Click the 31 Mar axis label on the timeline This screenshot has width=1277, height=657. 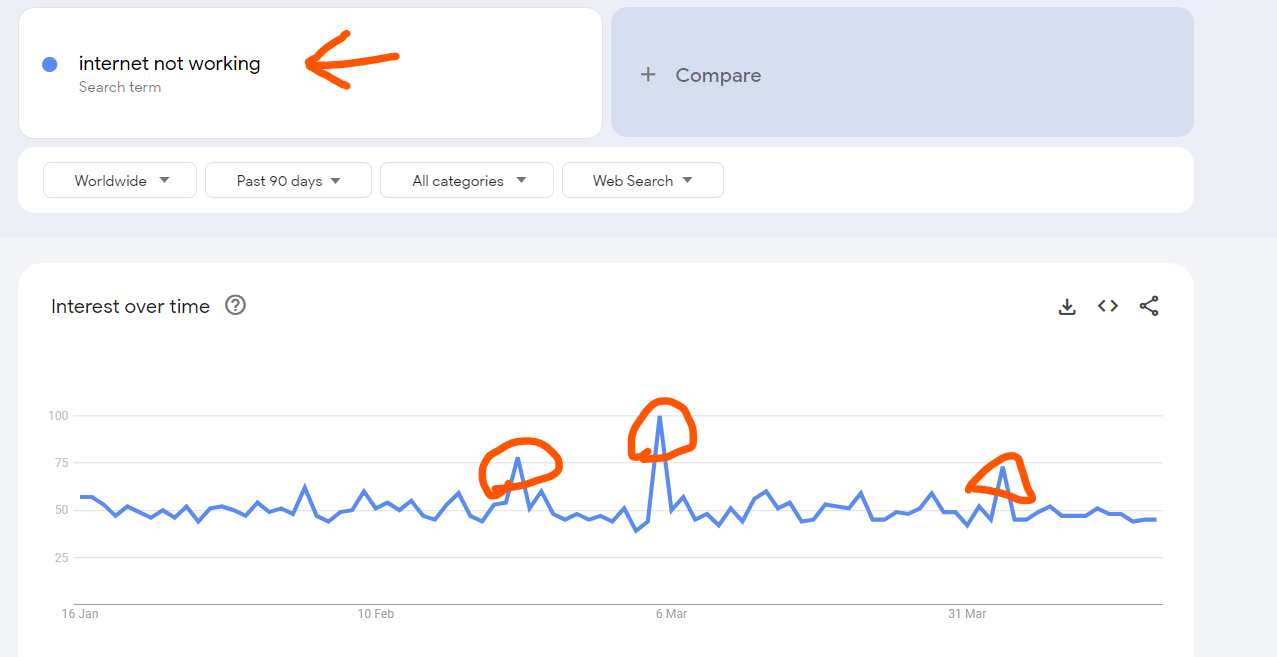coord(967,613)
